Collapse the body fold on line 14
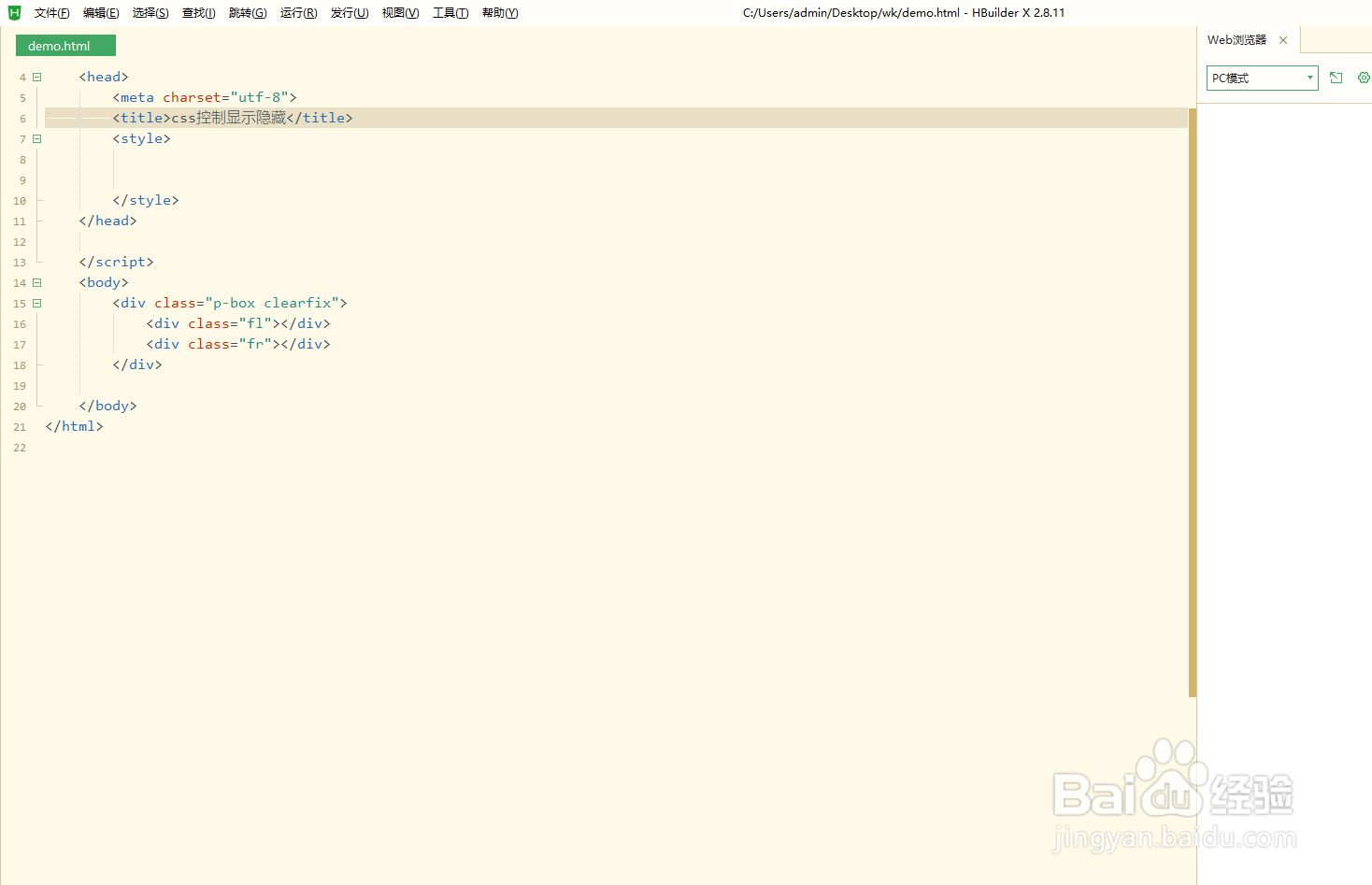1372x885 pixels. [37, 283]
